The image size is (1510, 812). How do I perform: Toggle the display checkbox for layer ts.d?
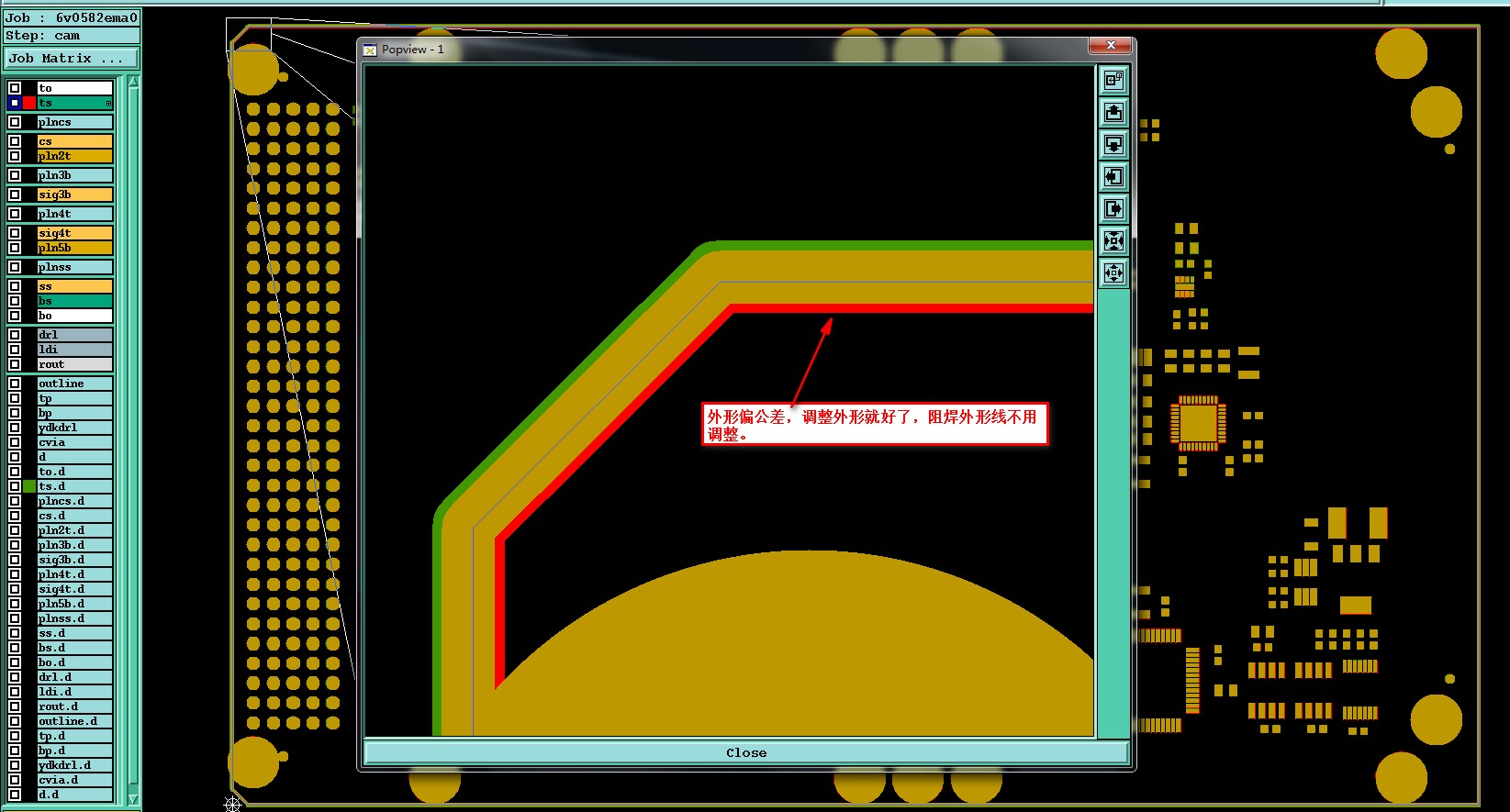click(15, 486)
